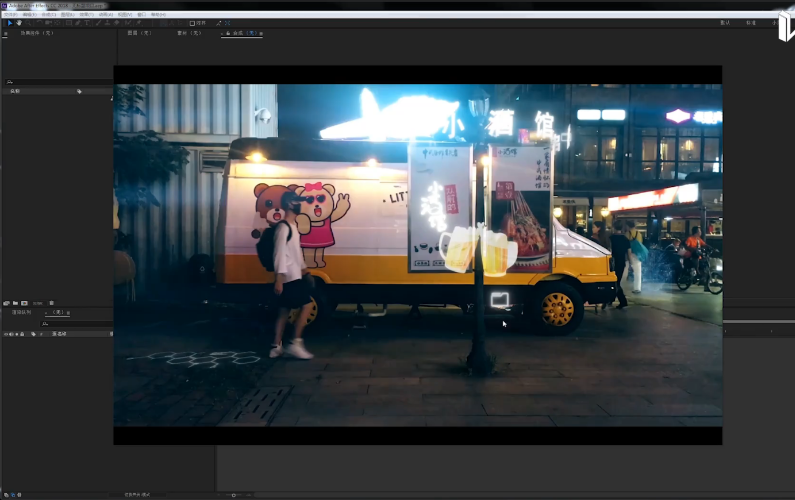
Task: Click the new folder icon in Project panel
Action: pyautogui.click(x=14, y=302)
